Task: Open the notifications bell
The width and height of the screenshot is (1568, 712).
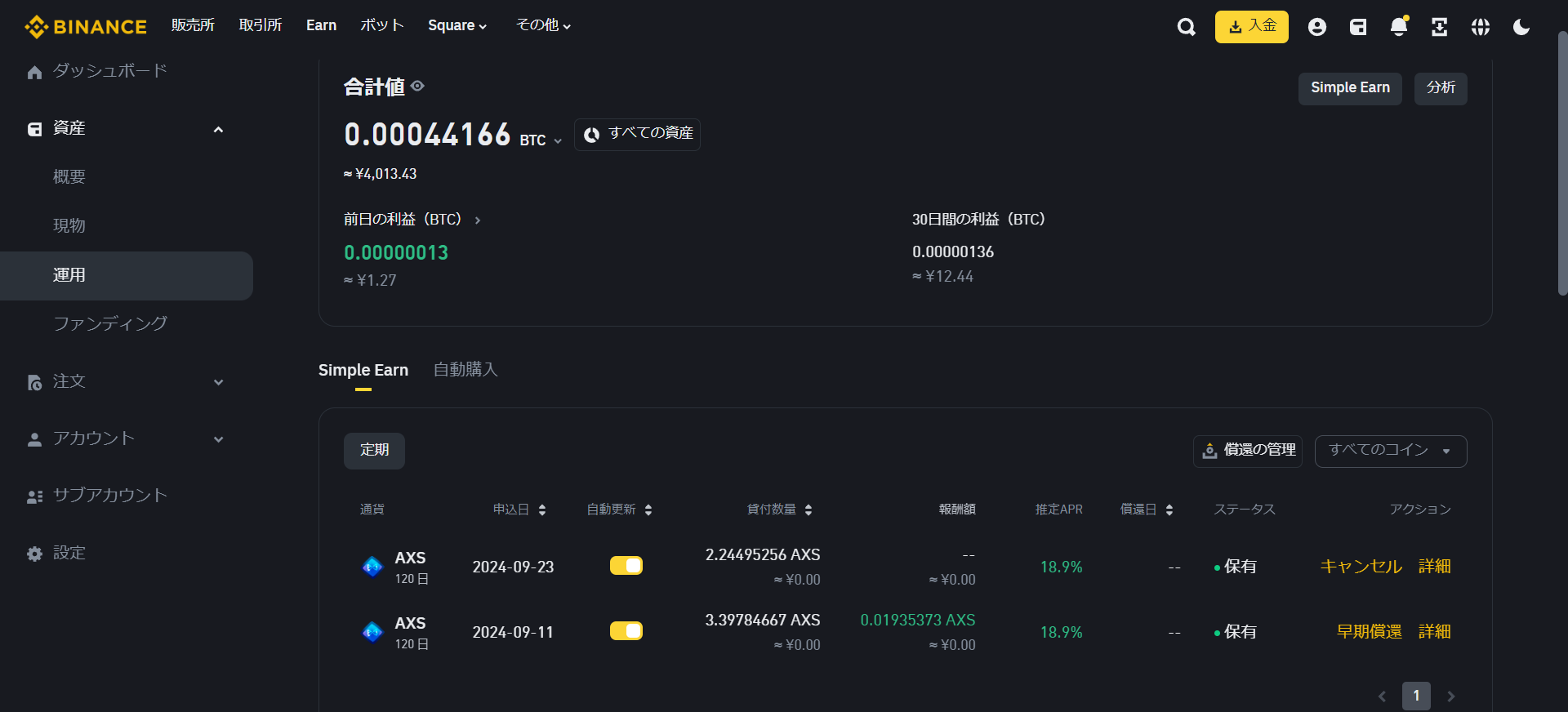Action: pyautogui.click(x=1398, y=27)
